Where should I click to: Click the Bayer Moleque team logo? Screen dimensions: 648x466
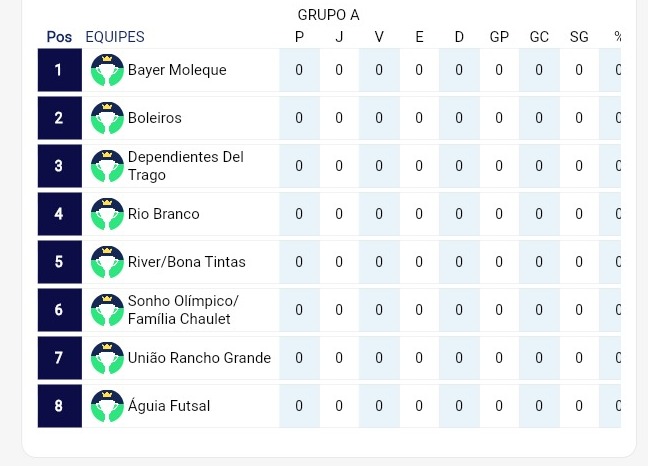click(x=107, y=70)
